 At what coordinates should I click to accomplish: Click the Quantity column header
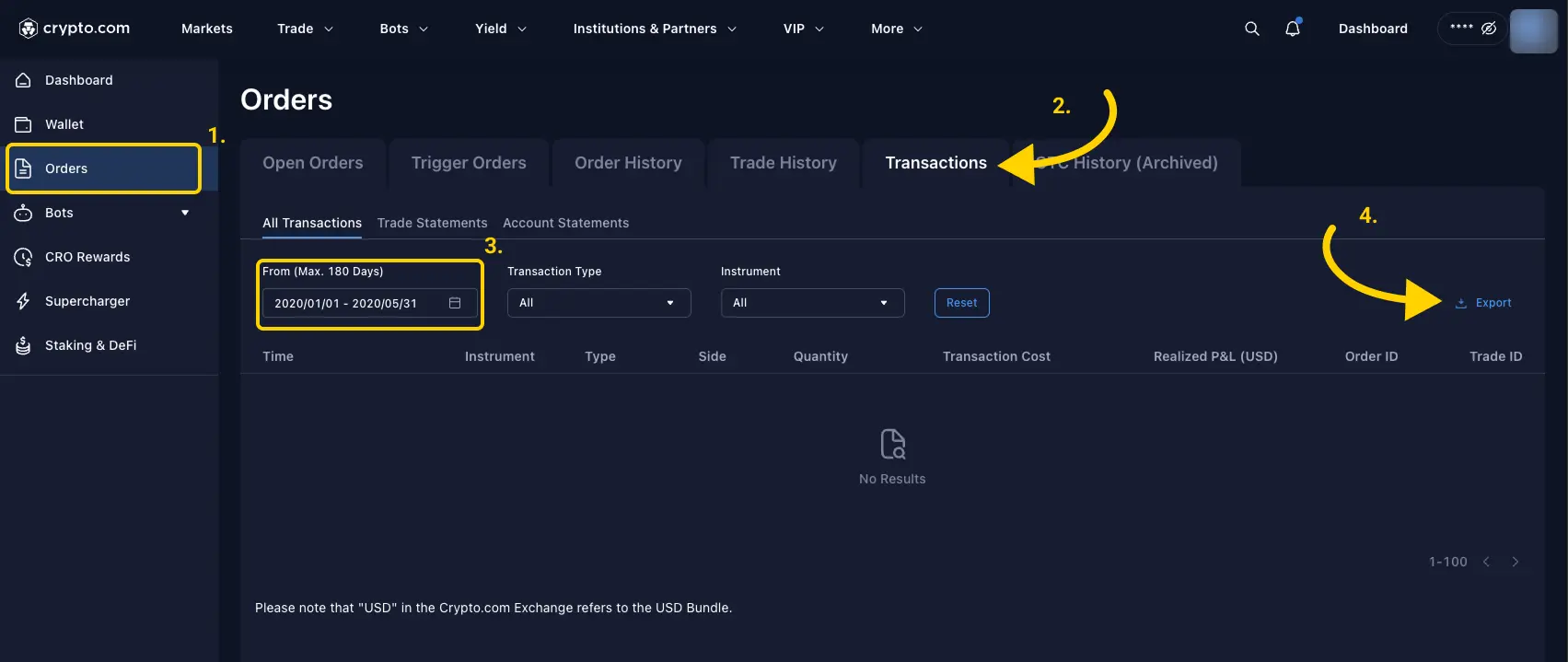click(821, 356)
